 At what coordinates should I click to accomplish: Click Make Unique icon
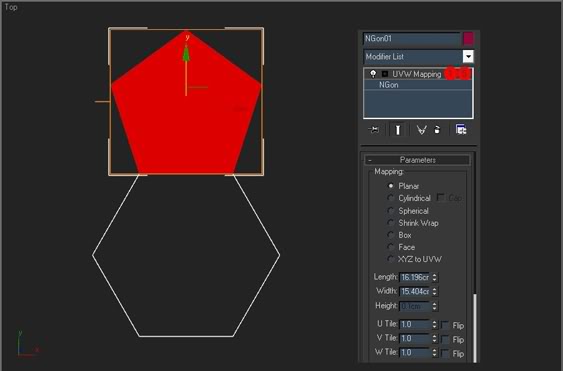pos(421,130)
